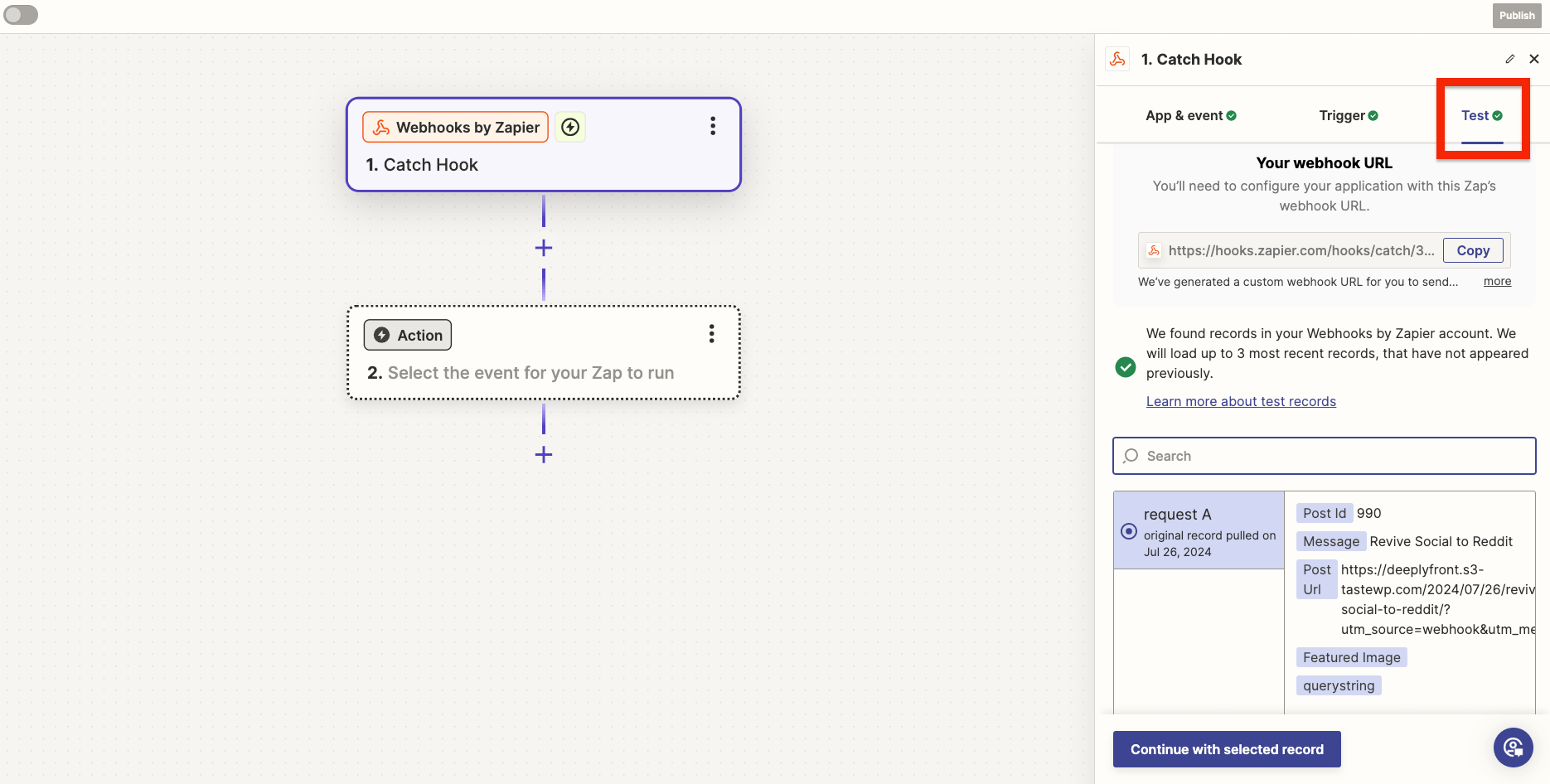Viewport: 1550px width, 784px height.
Task: Open the chat support assistant icon
Action: 1513,748
